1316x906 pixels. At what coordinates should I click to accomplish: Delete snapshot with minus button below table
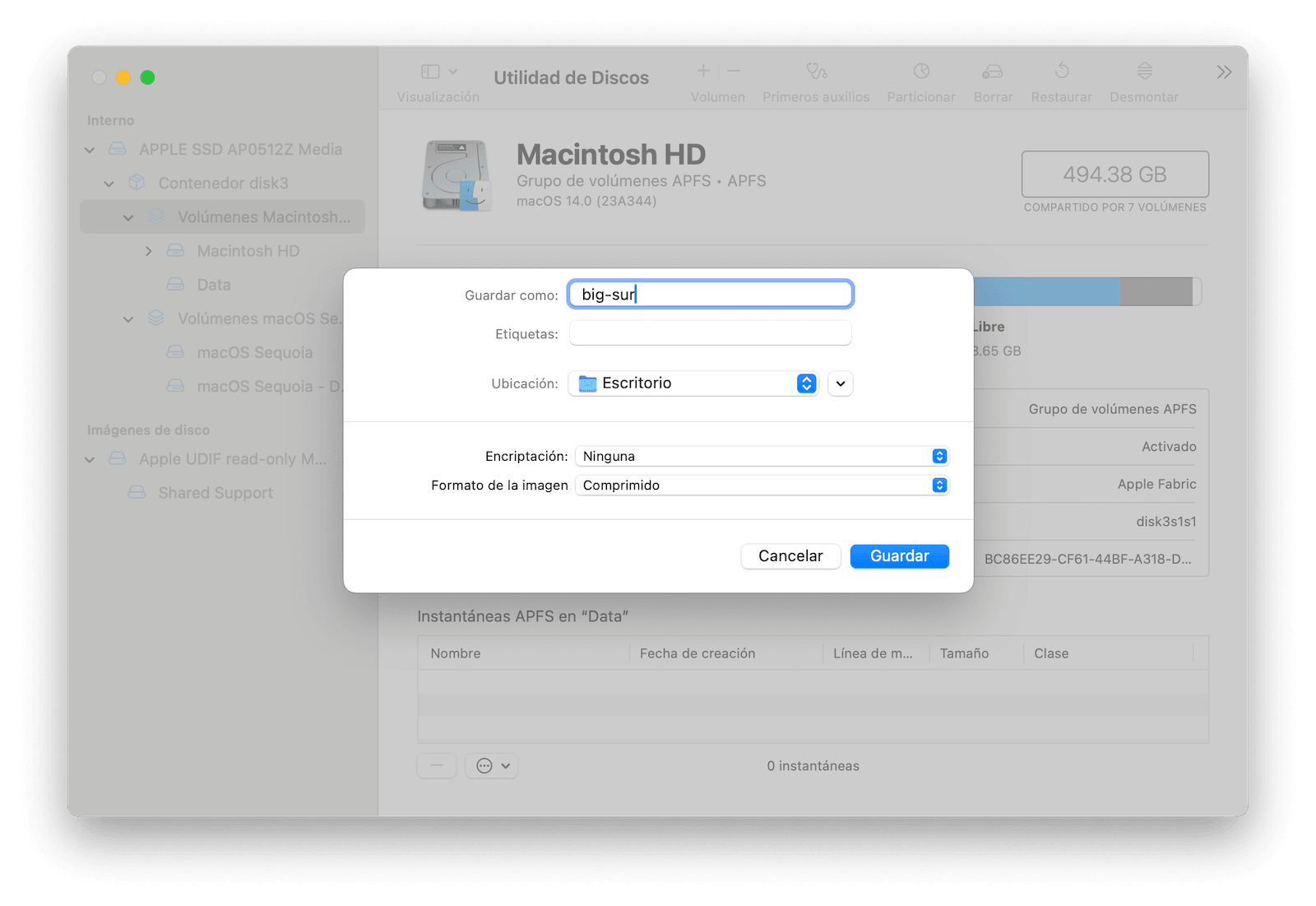437,765
